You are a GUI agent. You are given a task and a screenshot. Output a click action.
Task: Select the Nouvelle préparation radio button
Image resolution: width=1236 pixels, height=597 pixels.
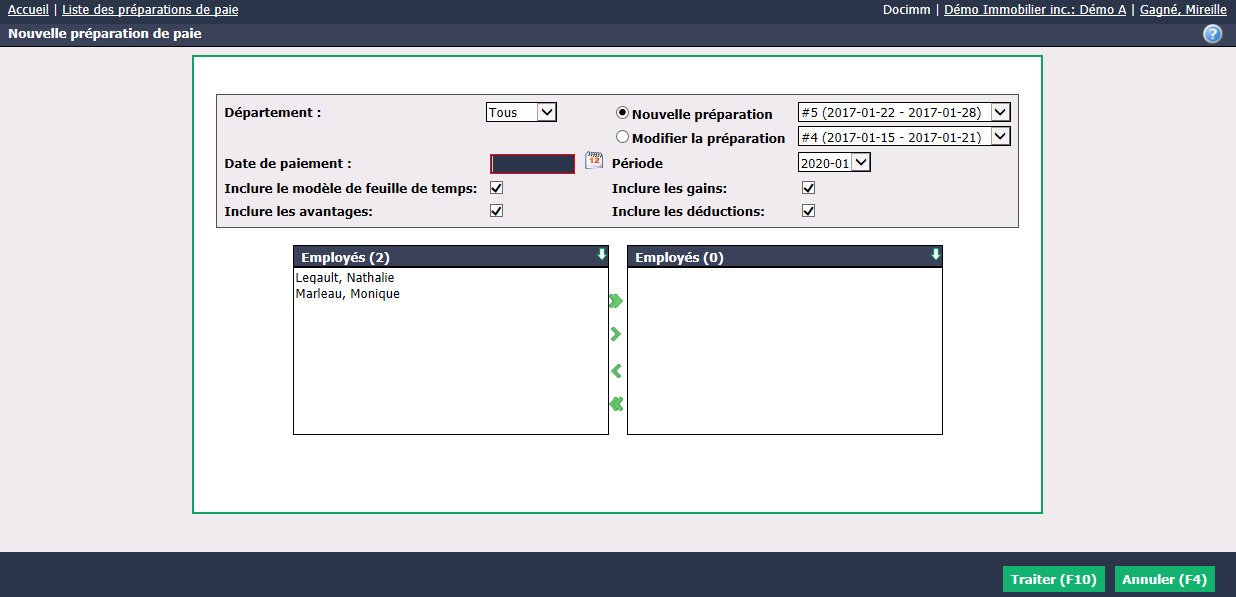click(622, 113)
